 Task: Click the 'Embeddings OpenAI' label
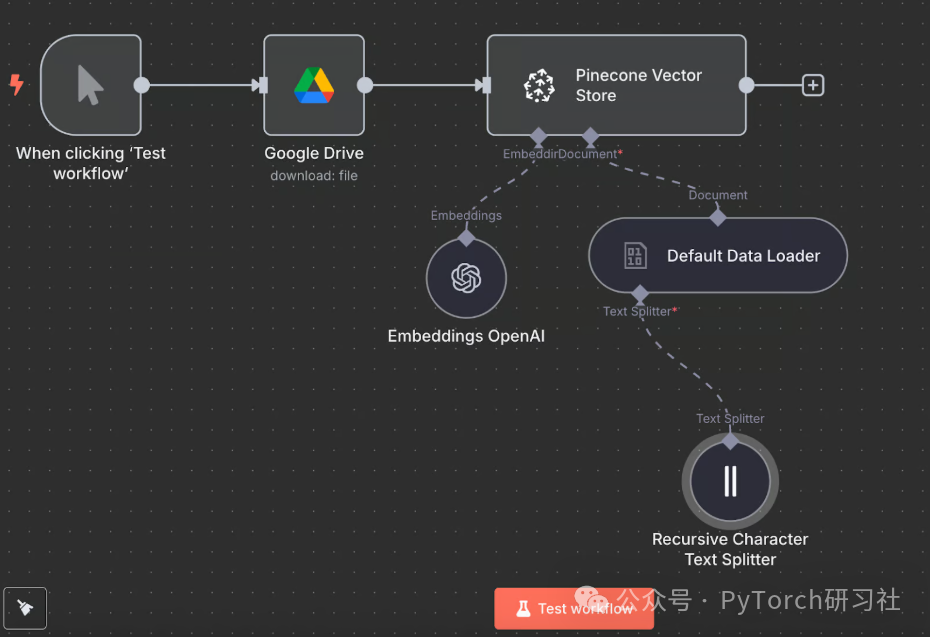[x=466, y=336]
